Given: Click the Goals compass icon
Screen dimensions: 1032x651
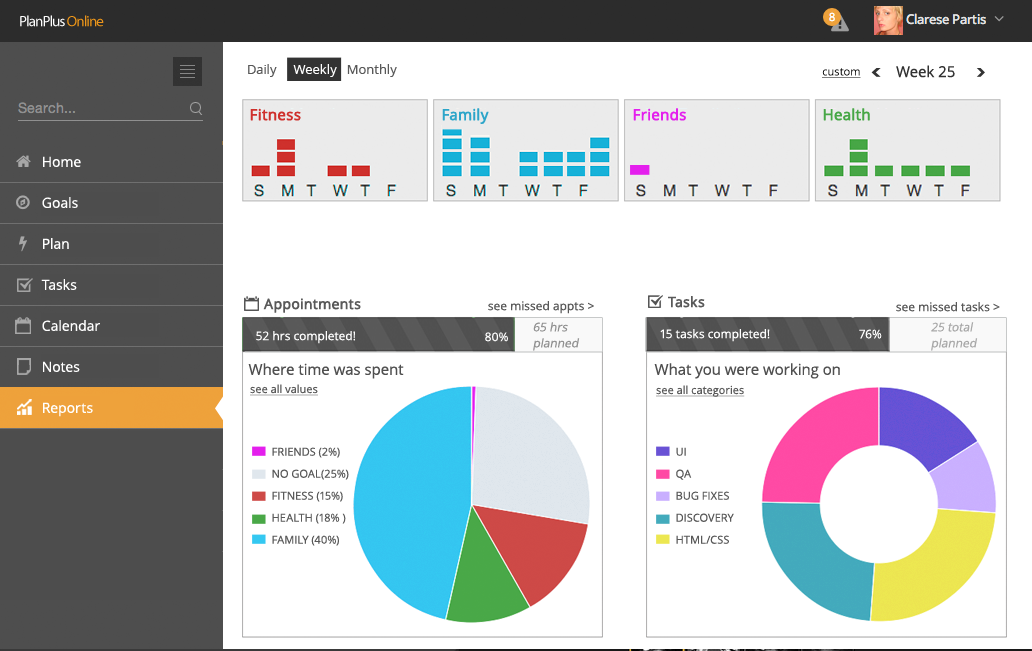Looking at the screenshot, I should tap(24, 203).
